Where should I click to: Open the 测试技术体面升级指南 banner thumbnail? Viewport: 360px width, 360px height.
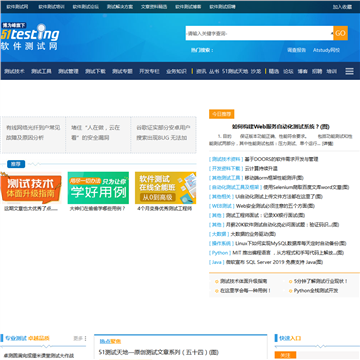pos(31,188)
